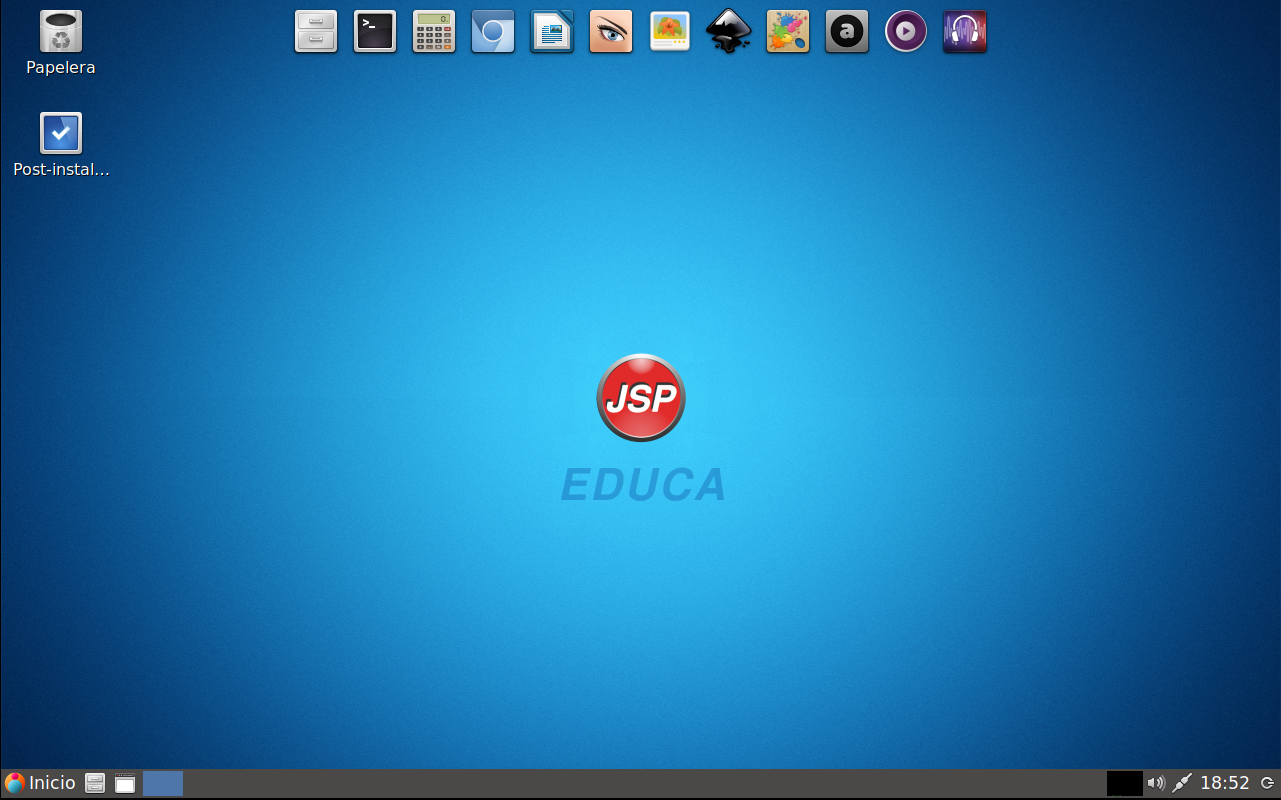
Task: Open the flower photo picture viewer icon
Action: coord(670,32)
